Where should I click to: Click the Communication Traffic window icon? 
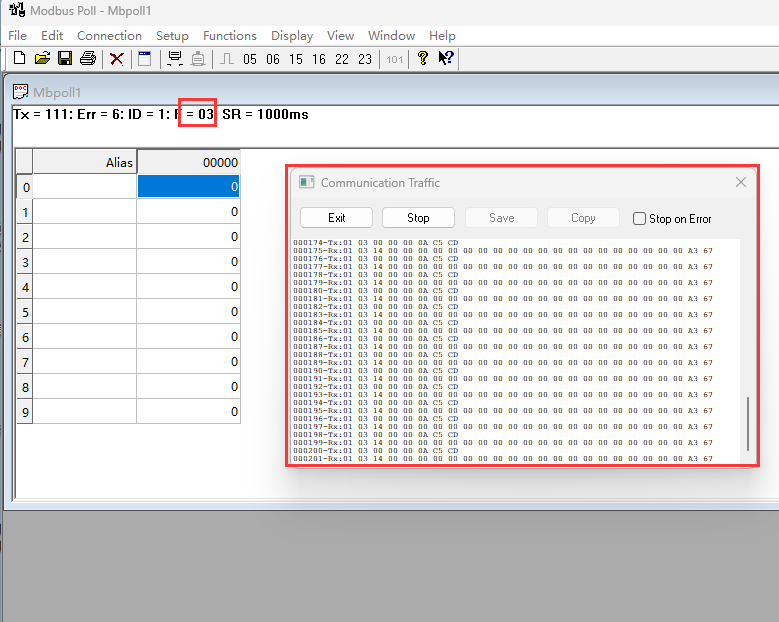[x=307, y=182]
